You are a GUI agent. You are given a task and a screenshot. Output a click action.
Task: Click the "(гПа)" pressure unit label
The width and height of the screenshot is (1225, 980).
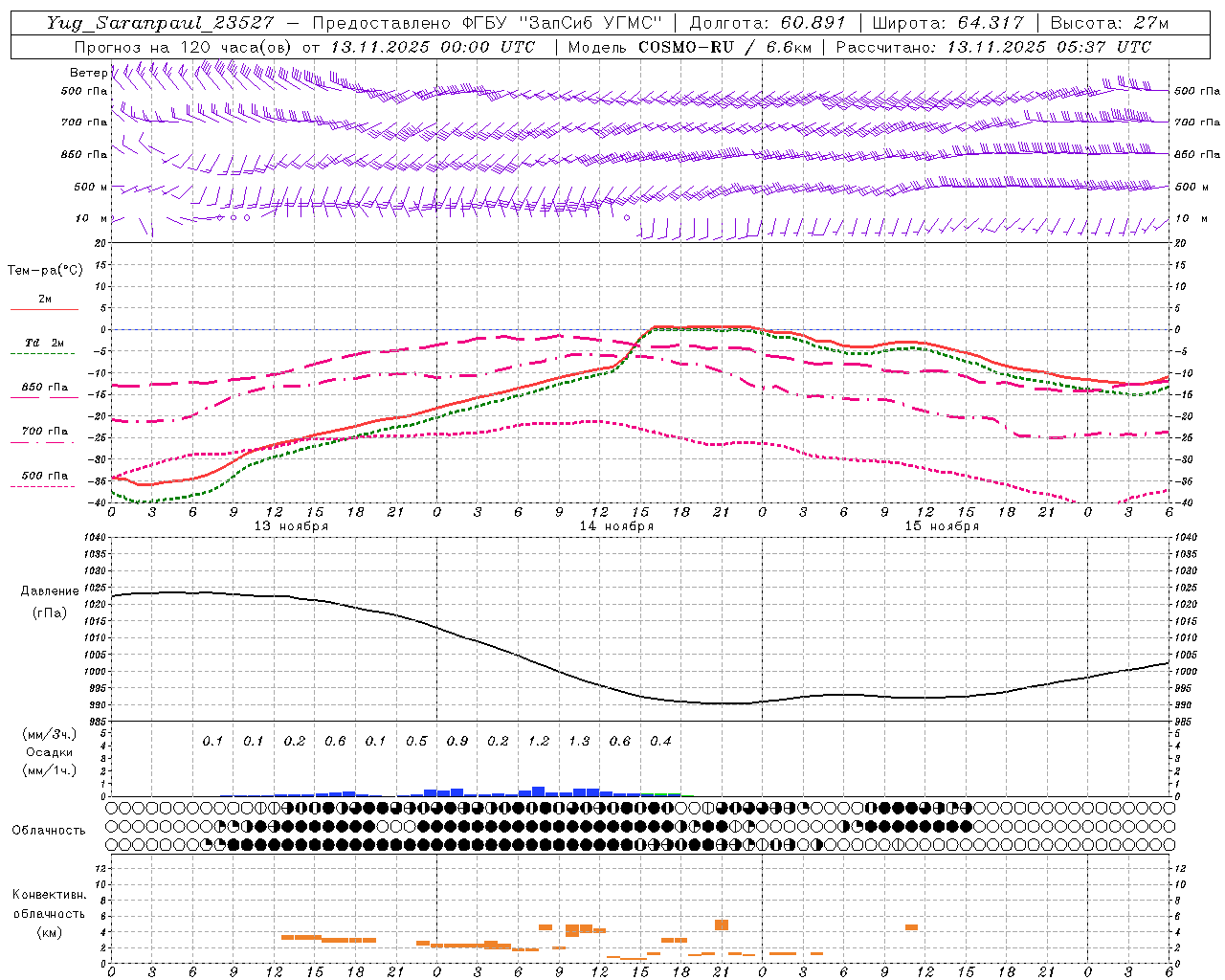pyautogui.click(x=50, y=613)
